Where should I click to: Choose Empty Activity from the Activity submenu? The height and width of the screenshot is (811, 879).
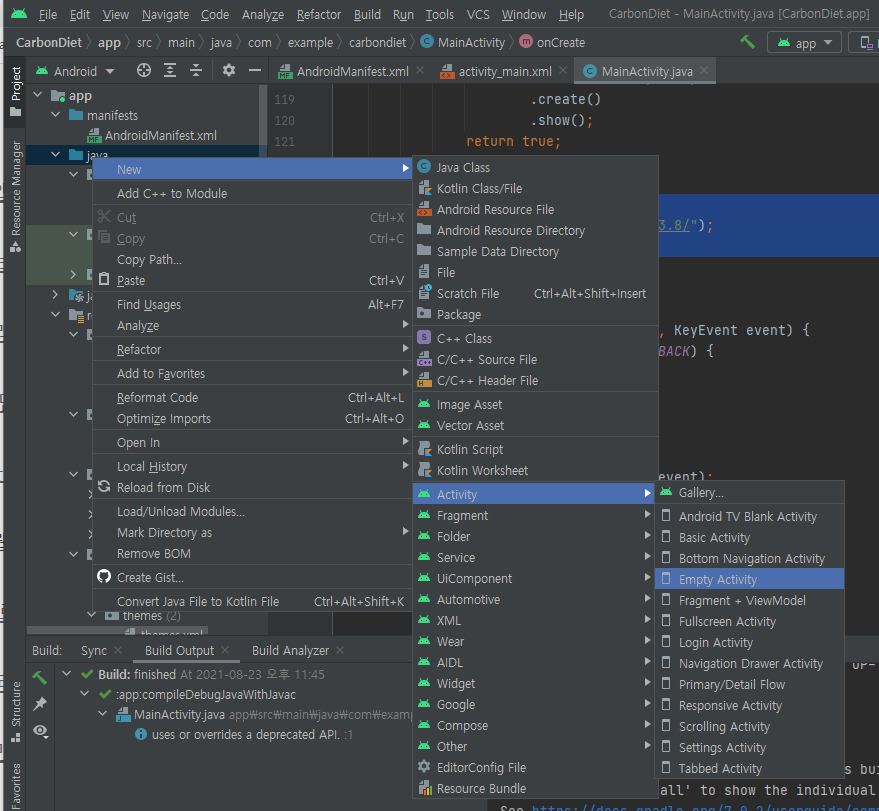coord(749,579)
